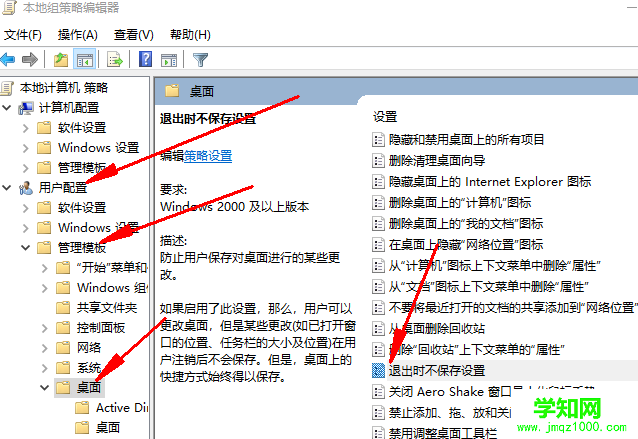This screenshot has width=638, height=439.
Task: Select 控制面板 folder in the tree
Action: click(101, 328)
